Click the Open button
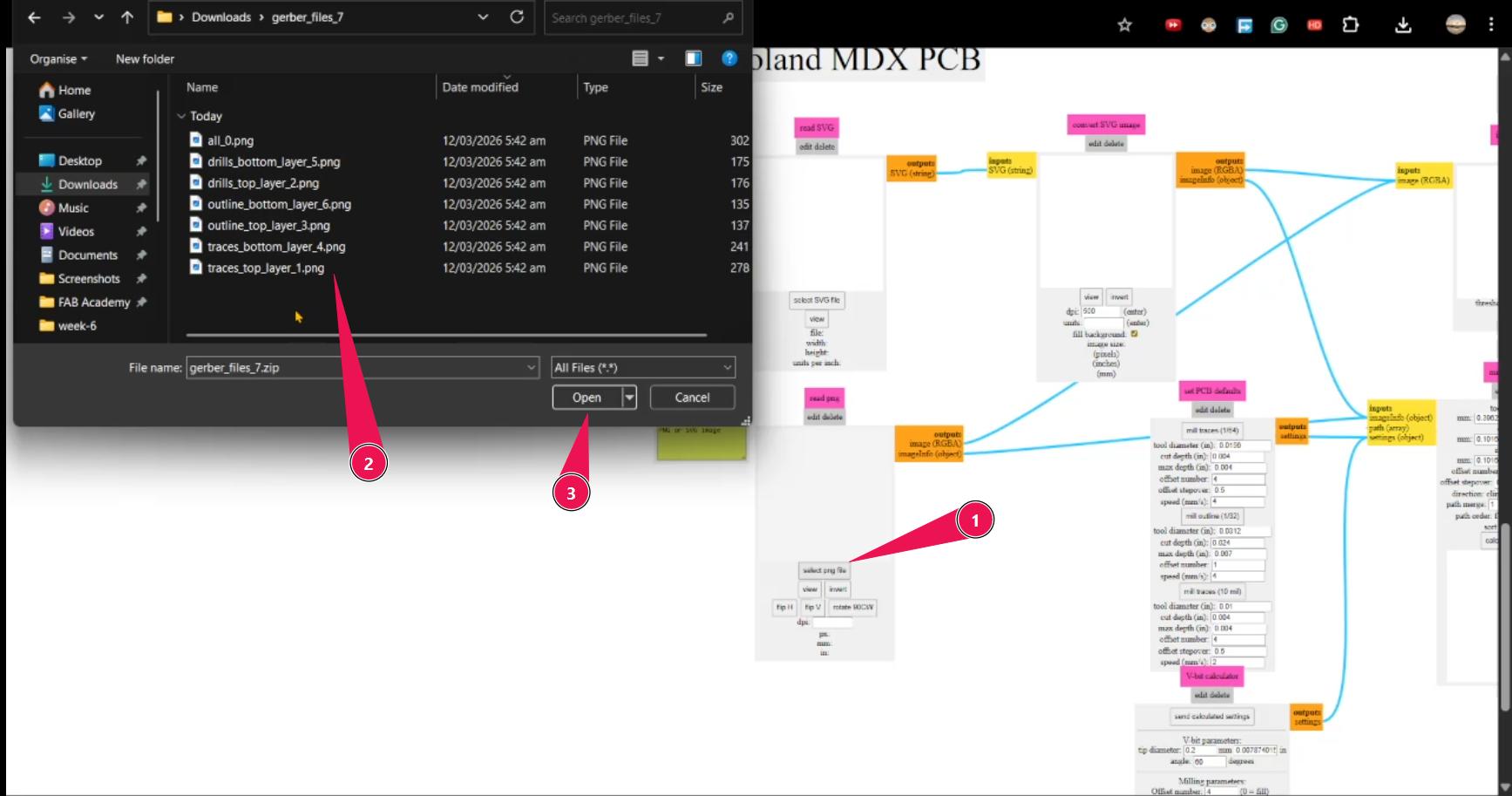 (586, 398)
